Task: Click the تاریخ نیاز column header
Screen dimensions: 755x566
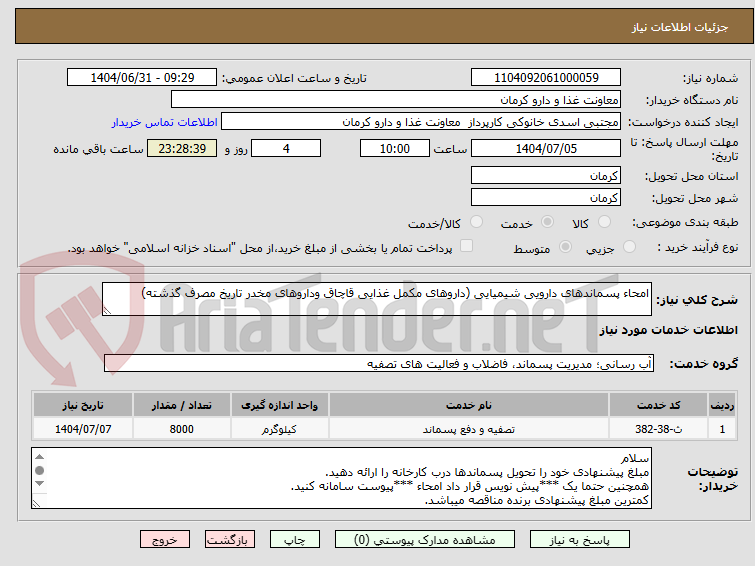Action: pyautogui.click(x=83, y=405)
